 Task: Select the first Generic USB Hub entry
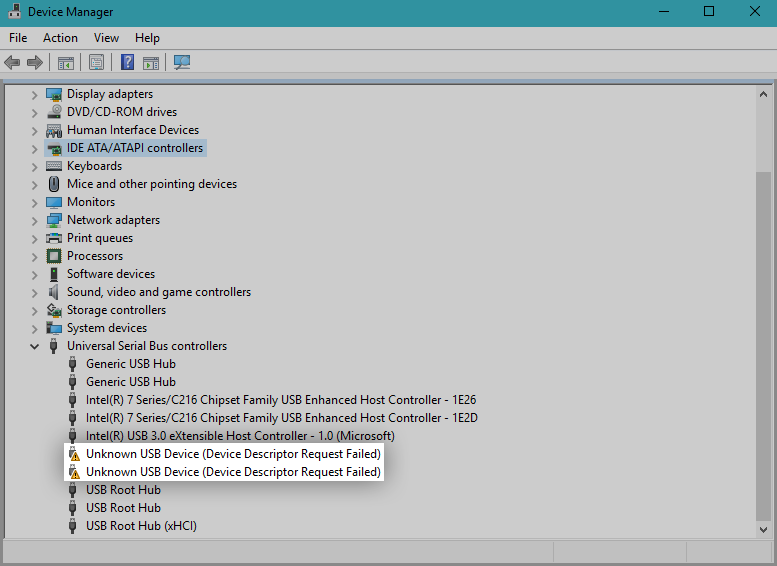click(131, 364)
